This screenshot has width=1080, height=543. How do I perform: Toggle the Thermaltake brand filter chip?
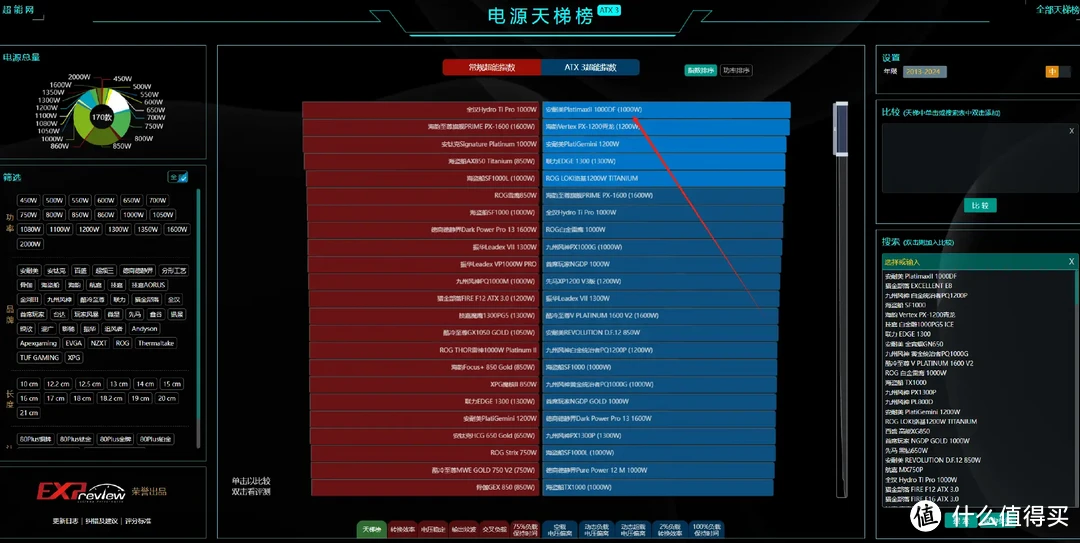[156, 343]
